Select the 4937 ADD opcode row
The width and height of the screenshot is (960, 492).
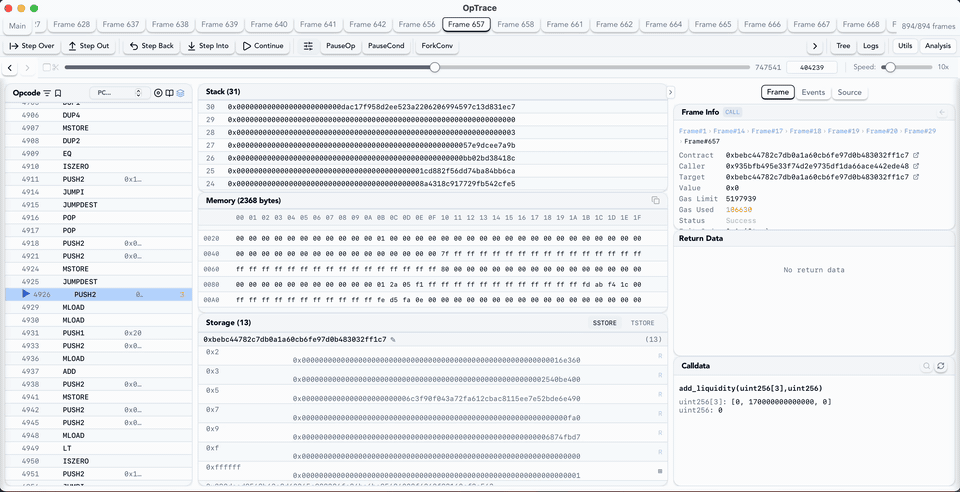pyautogui.click(x=99, y=371)
